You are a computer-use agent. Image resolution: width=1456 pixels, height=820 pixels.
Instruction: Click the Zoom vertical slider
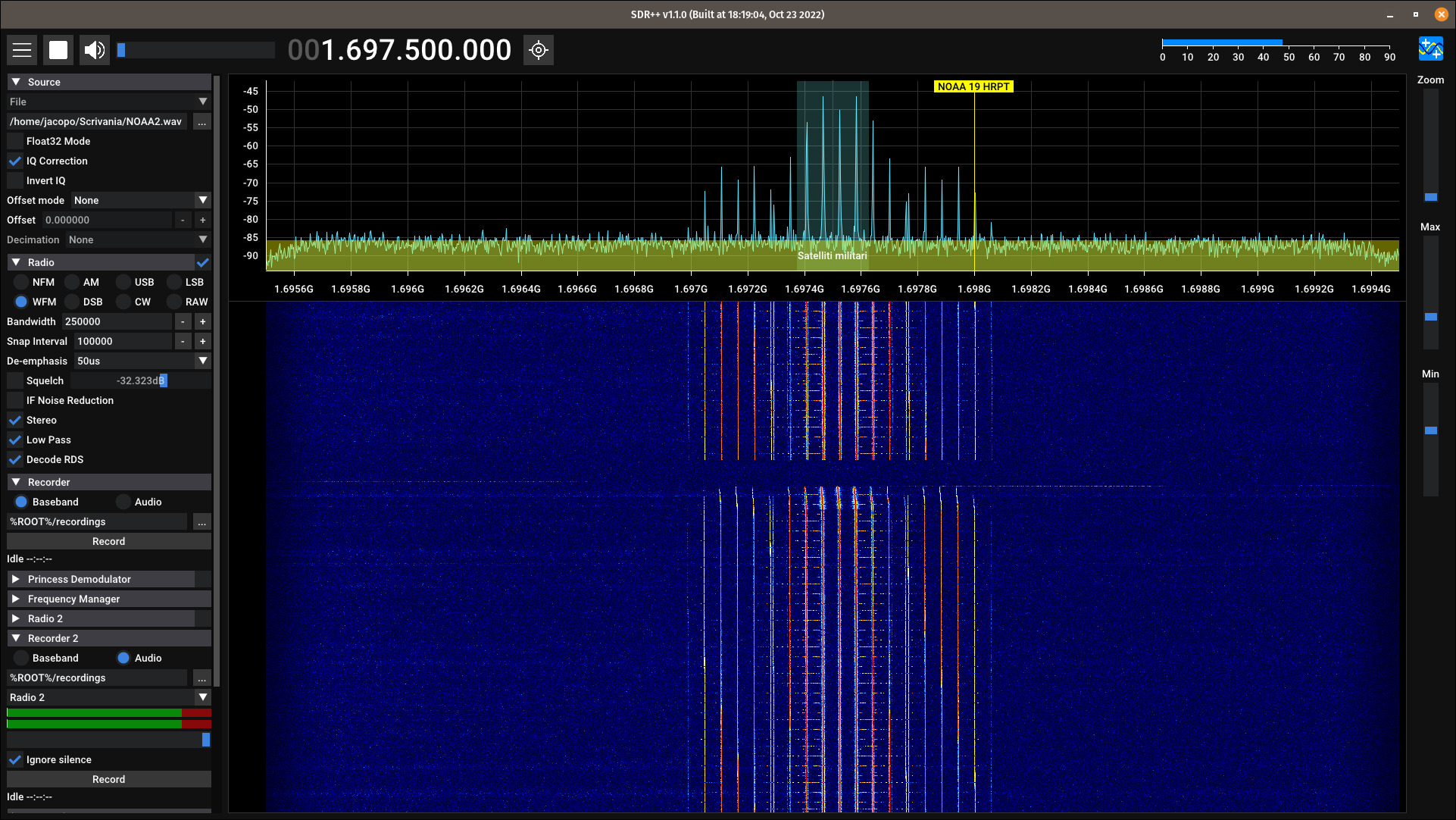click(x=1430, y=144)
